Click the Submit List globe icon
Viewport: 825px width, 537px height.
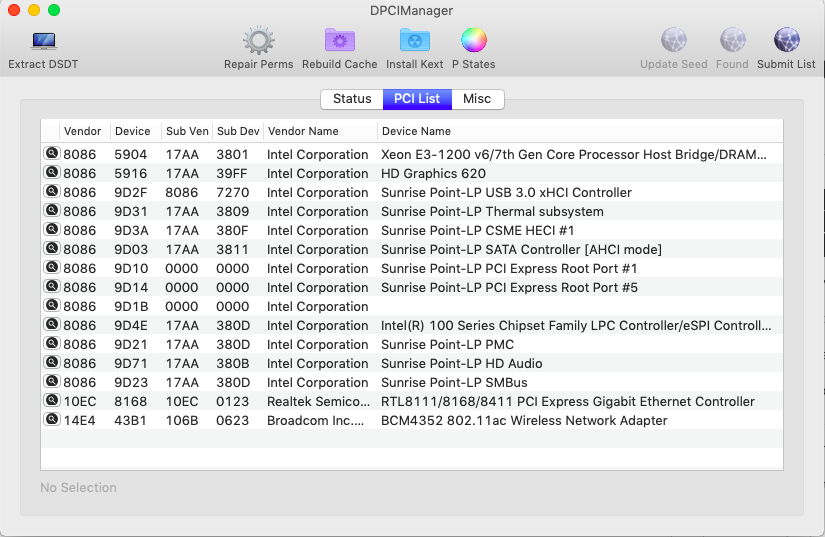[786, 42]
